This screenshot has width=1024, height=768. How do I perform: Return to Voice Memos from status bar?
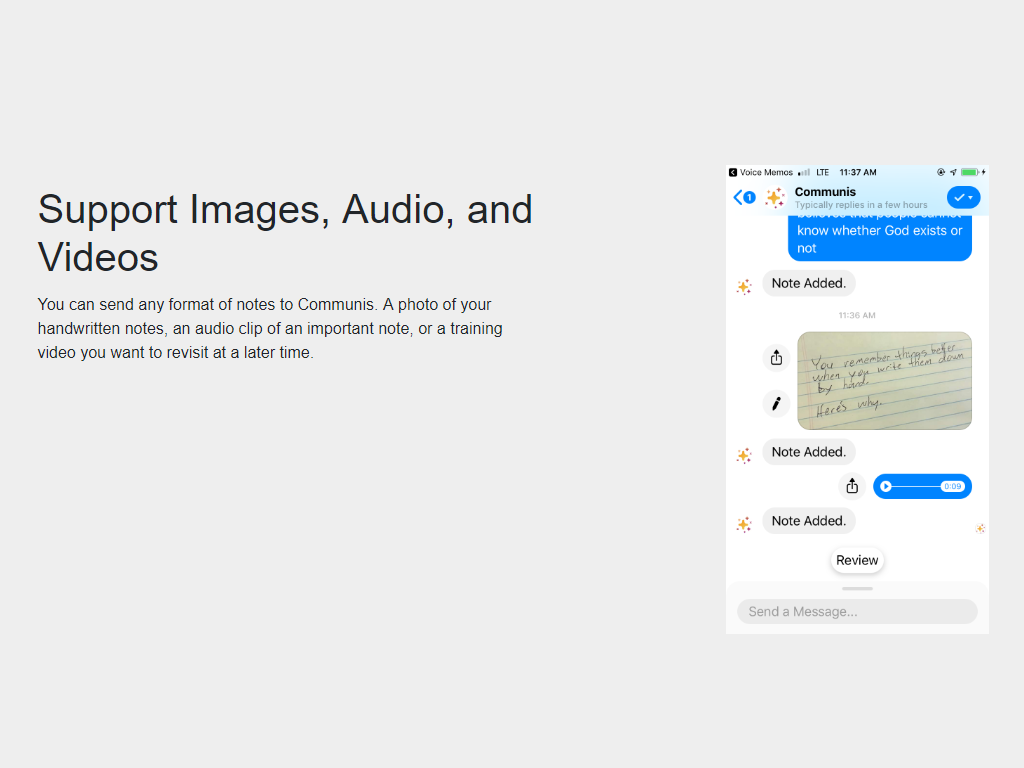click(x=761, y=172)
